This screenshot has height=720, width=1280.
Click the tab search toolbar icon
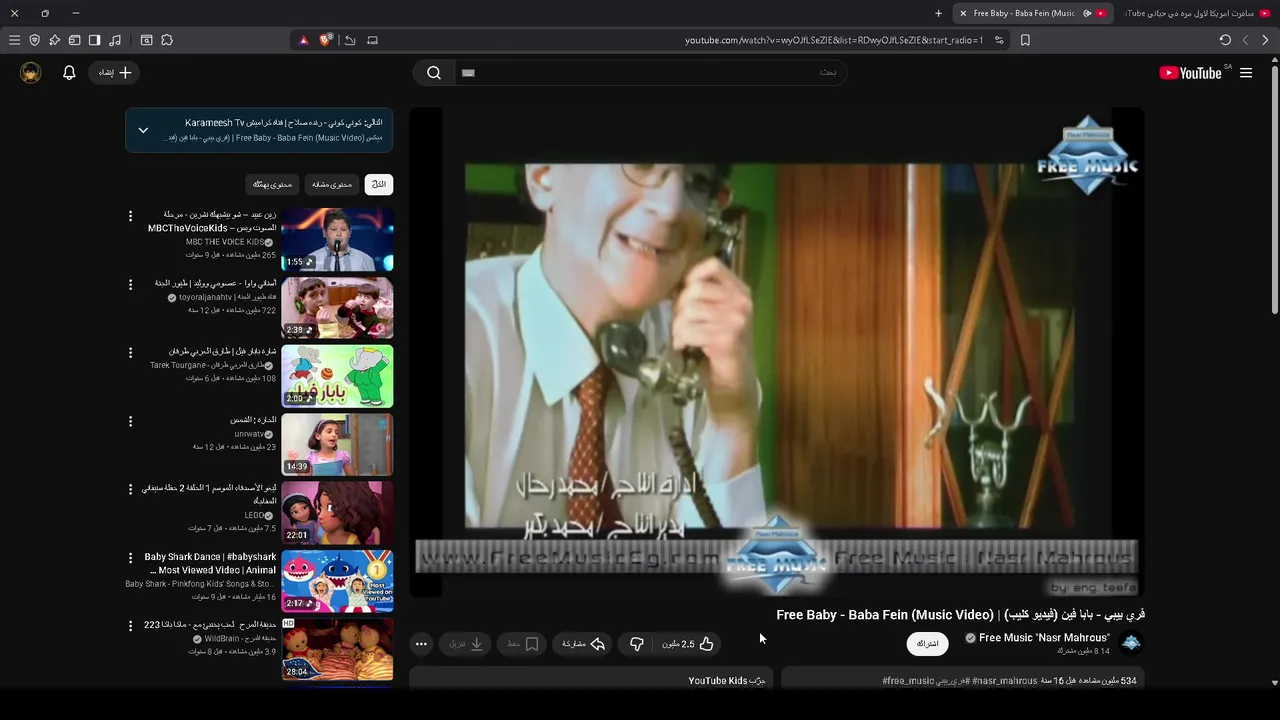(146, 40)
